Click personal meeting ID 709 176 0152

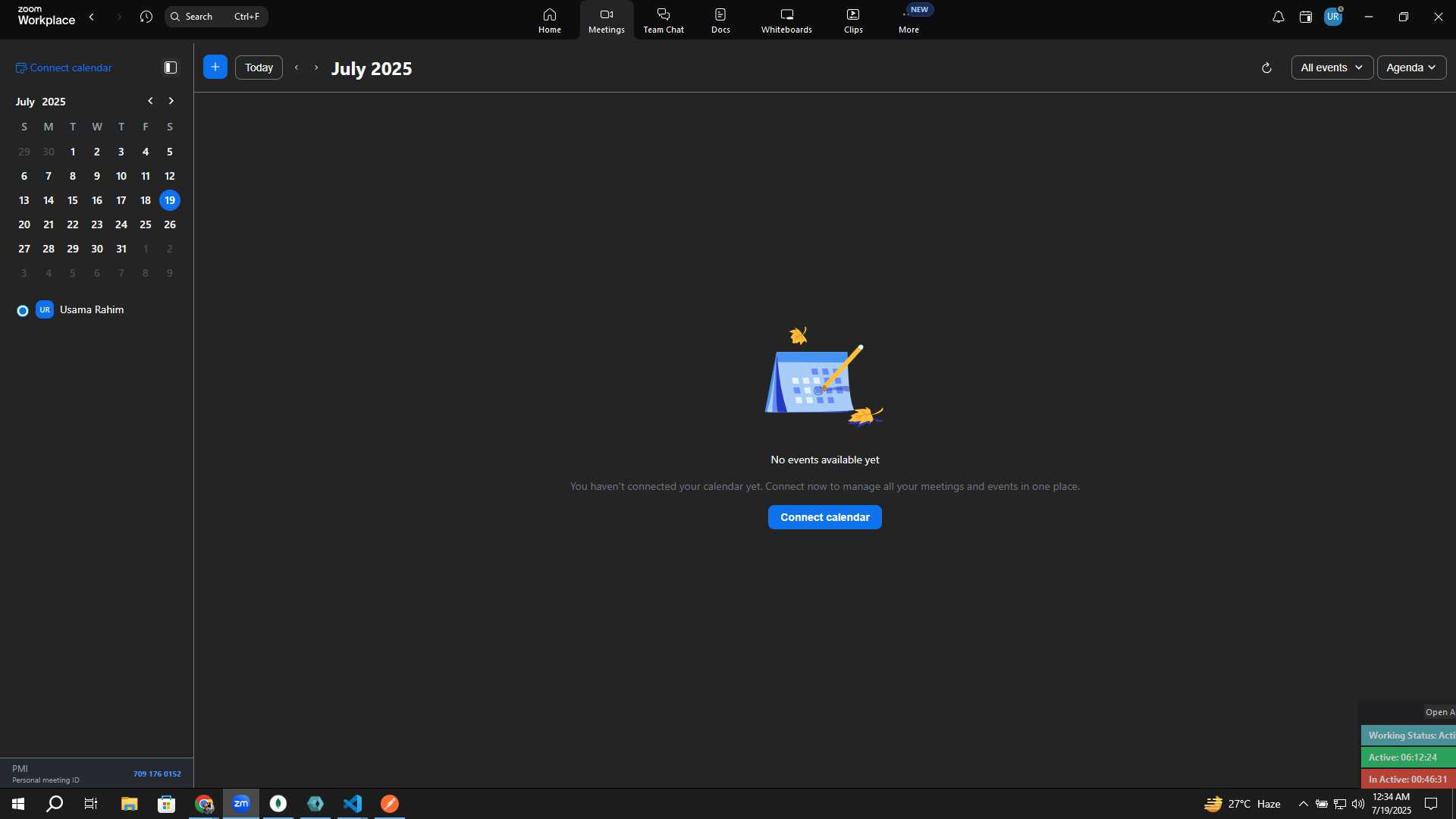click(x=157, y=774)
